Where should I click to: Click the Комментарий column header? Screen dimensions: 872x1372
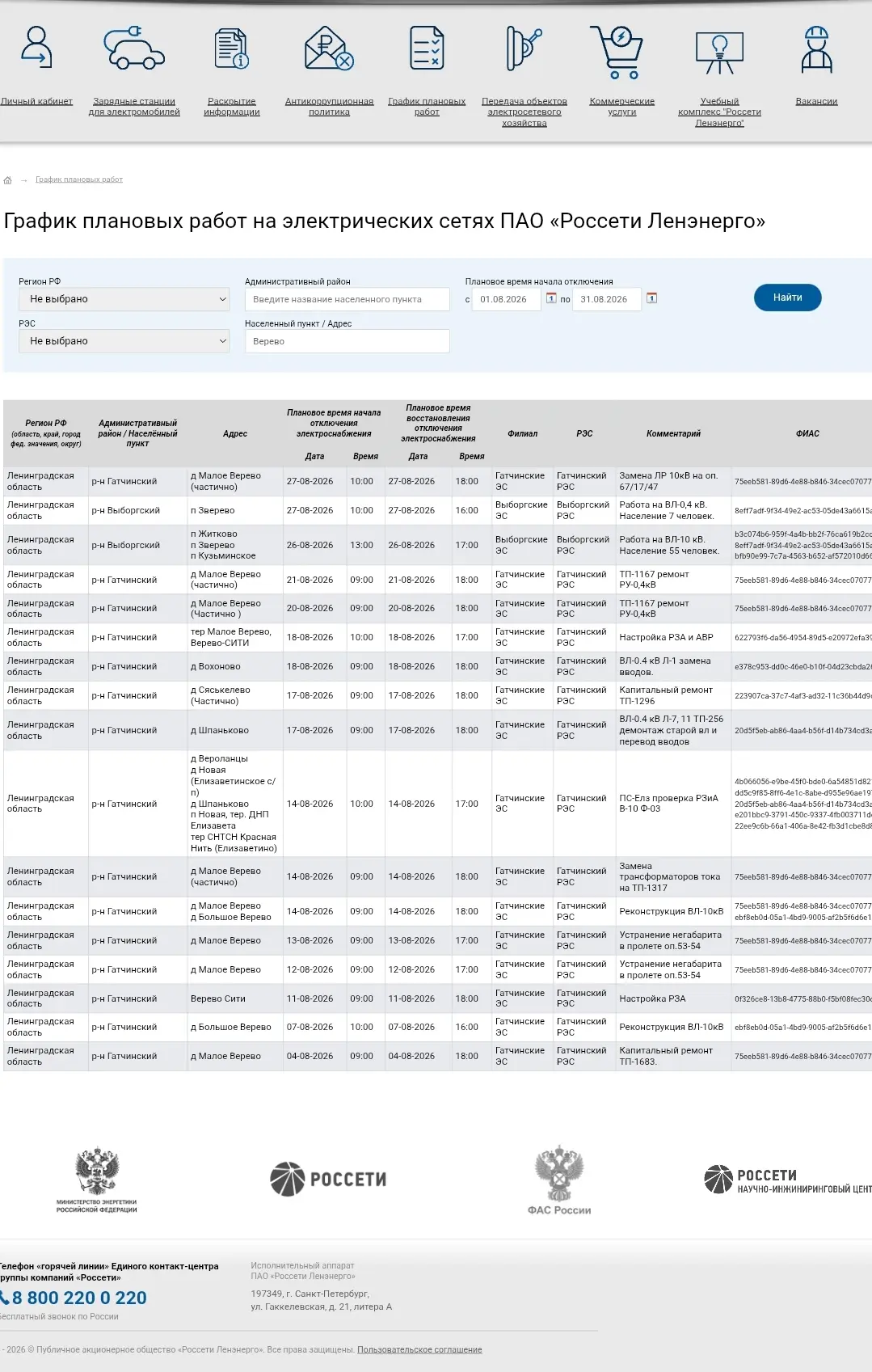673,434
